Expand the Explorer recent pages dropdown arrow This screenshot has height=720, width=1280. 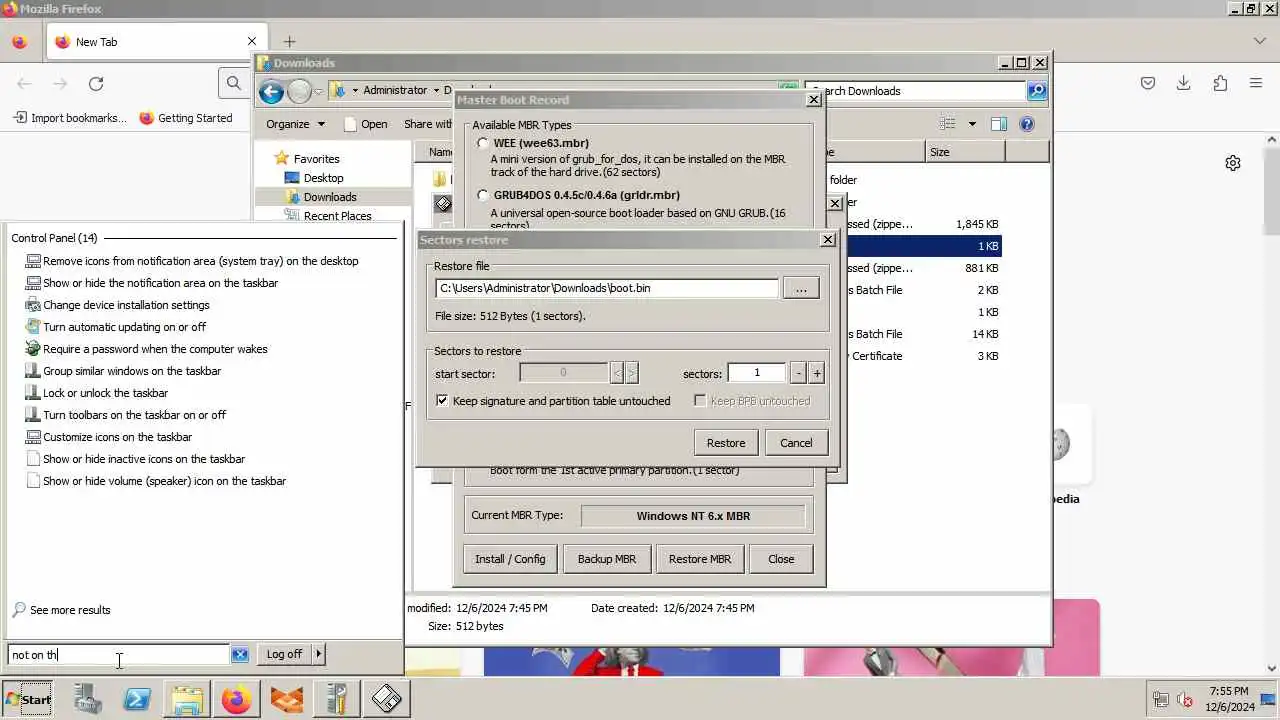[x=318, y=92]
